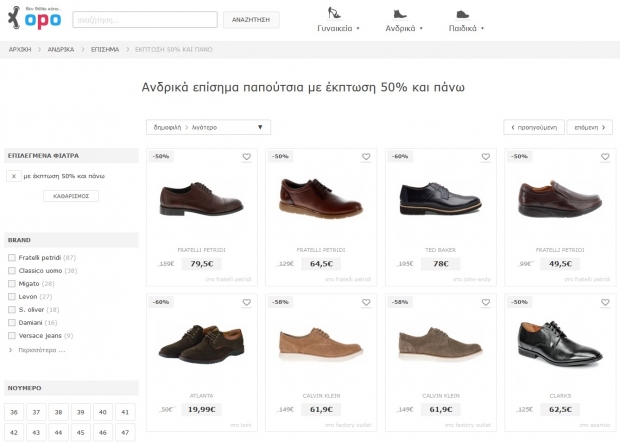The height and width of the screenshot is (444, 620).
Task: Expand the Παιδικά menu arrow
Action: tap(482, 28)
